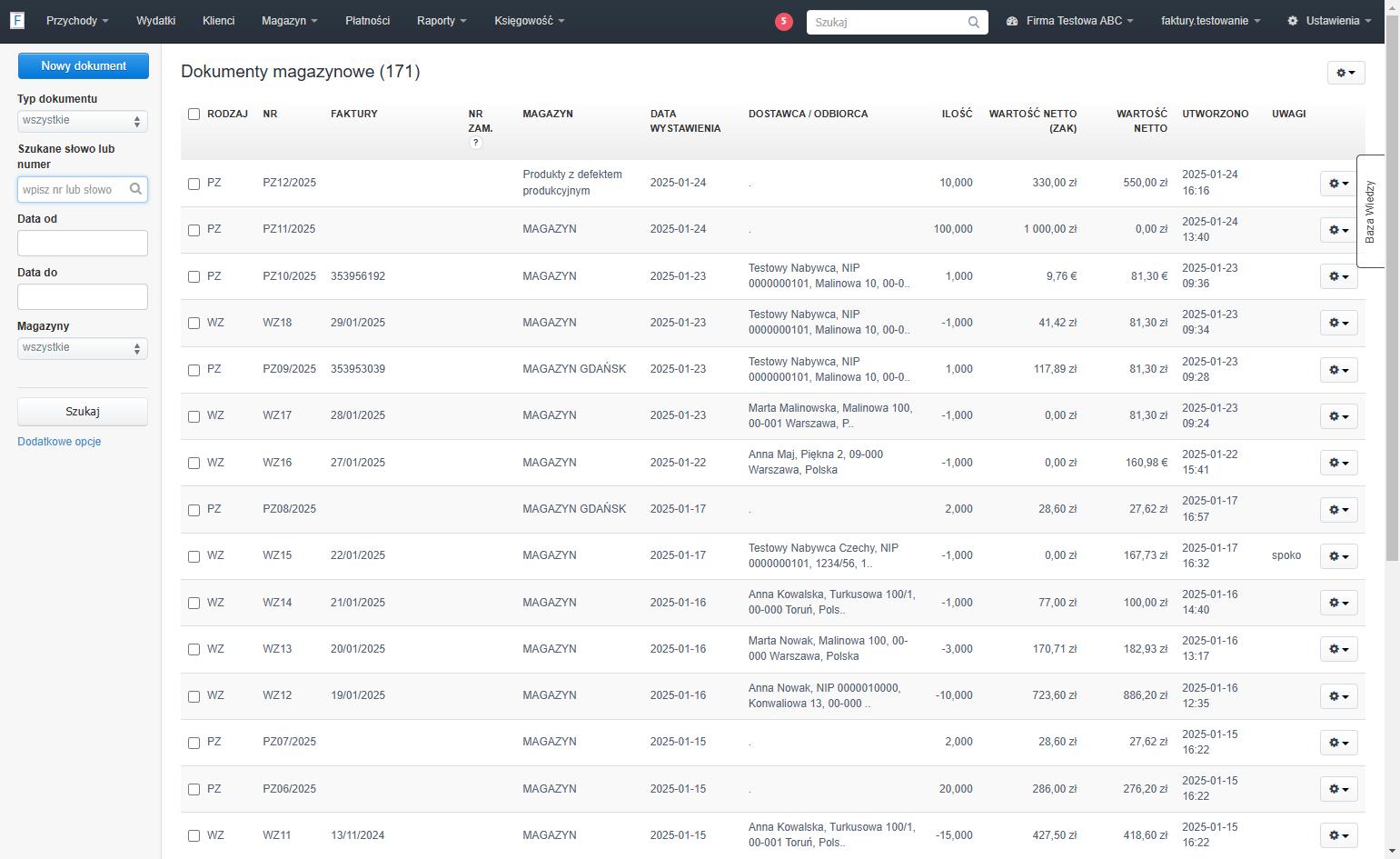1400x859 pixels.
Task: Open the gear menu for row PZ12/2025
Action: 1338,184
